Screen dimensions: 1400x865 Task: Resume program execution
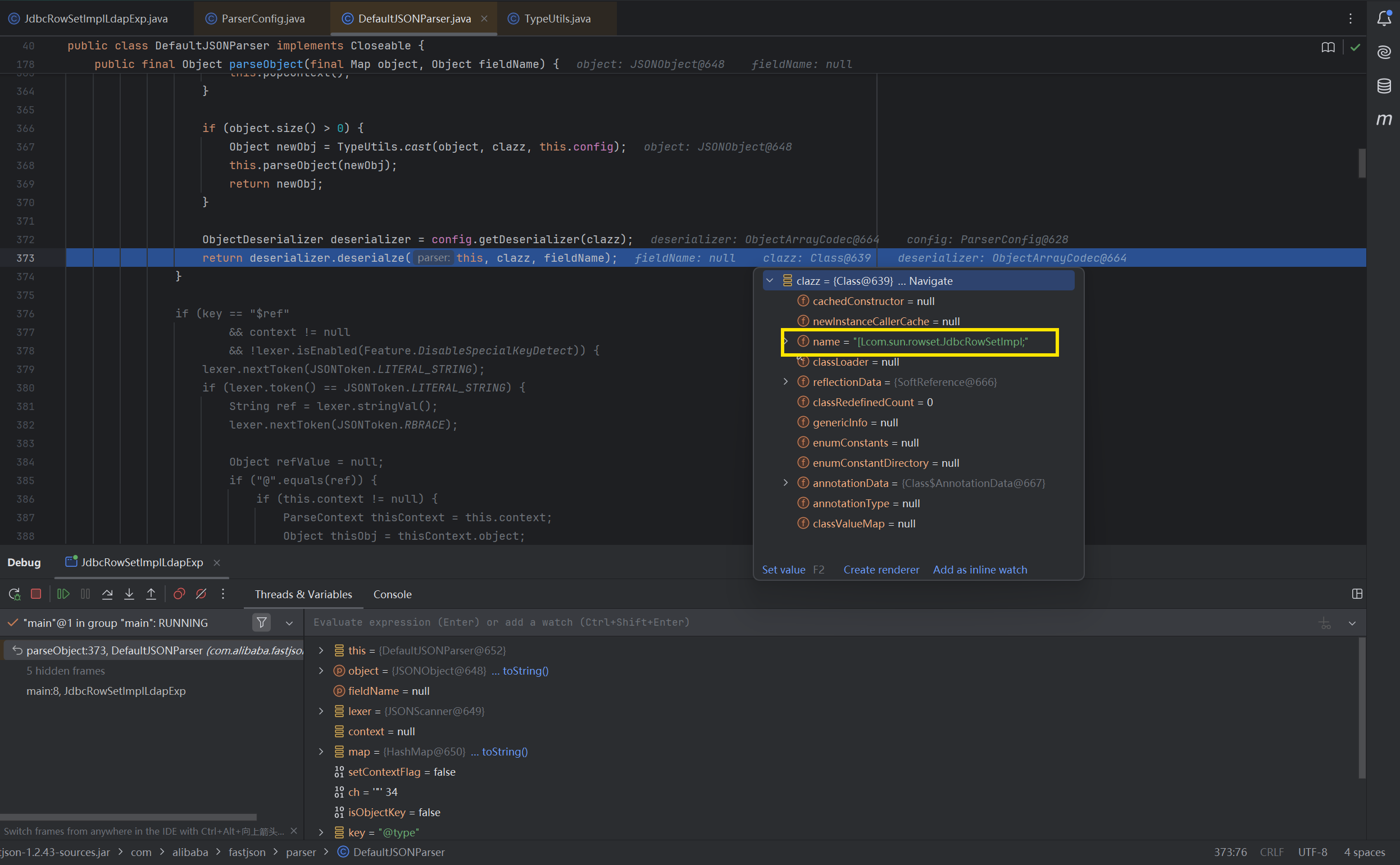(x=63, y=594)
